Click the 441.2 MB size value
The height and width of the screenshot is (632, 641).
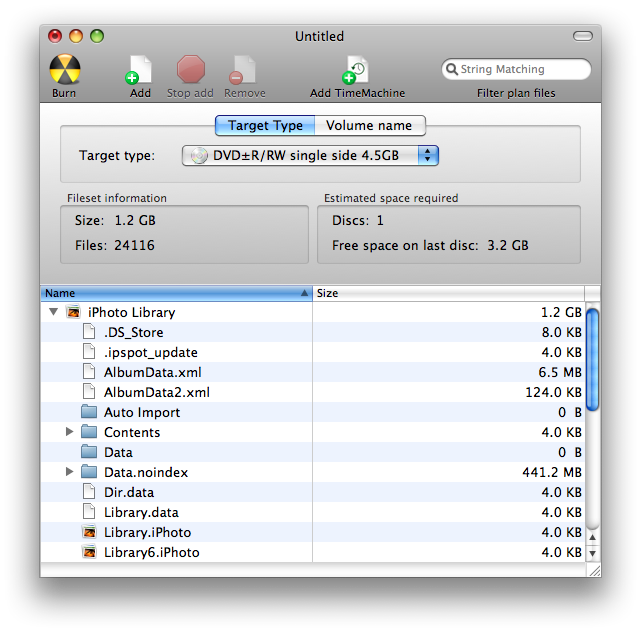tap(552, 472)
